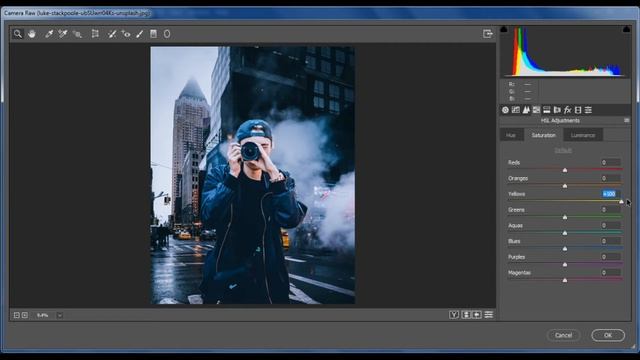Select the Hand tool
The height and width of the screenshot is (360, 640).
(32, 34)
